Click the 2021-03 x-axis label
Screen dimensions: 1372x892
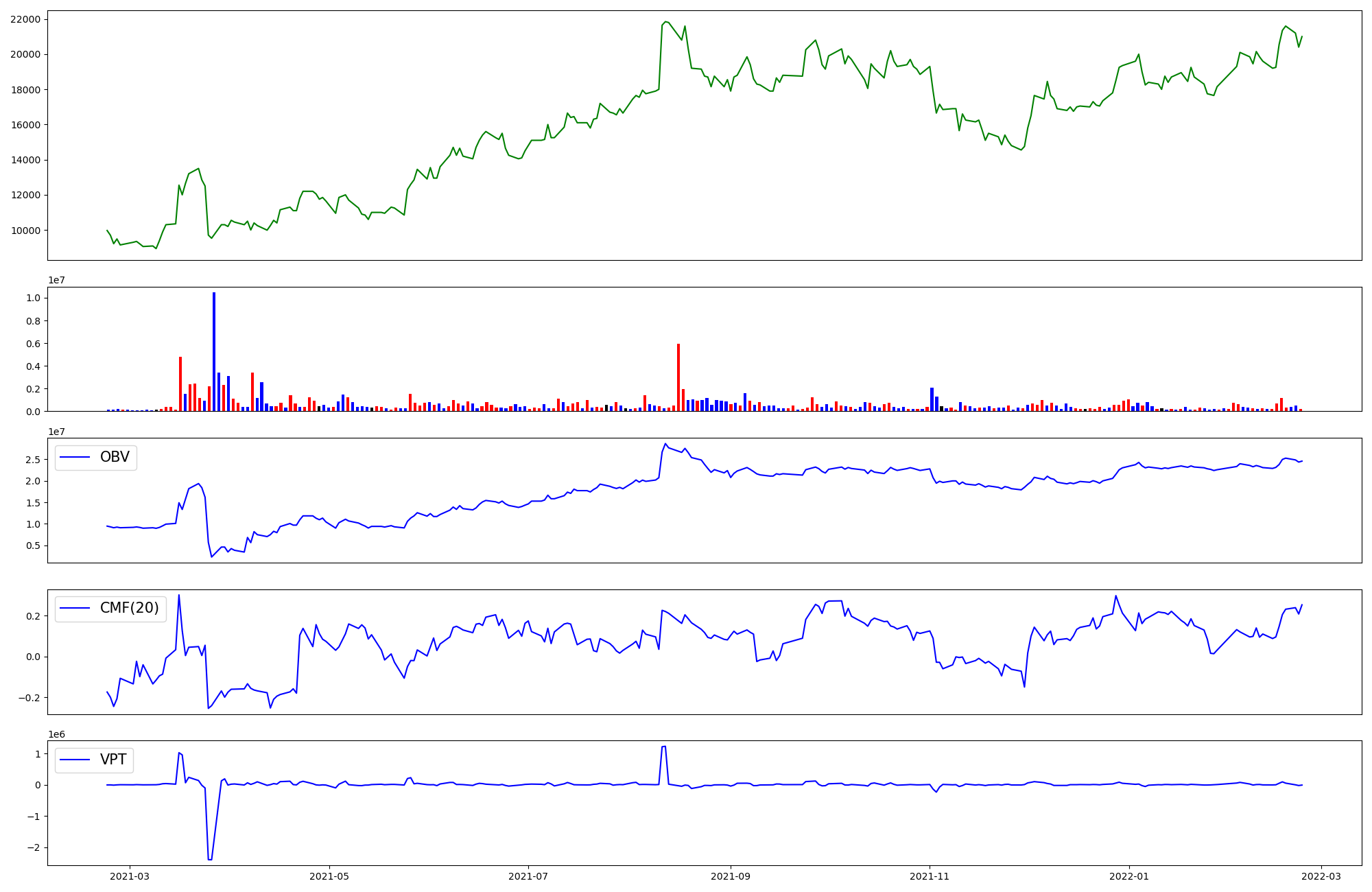coord(129,876)
